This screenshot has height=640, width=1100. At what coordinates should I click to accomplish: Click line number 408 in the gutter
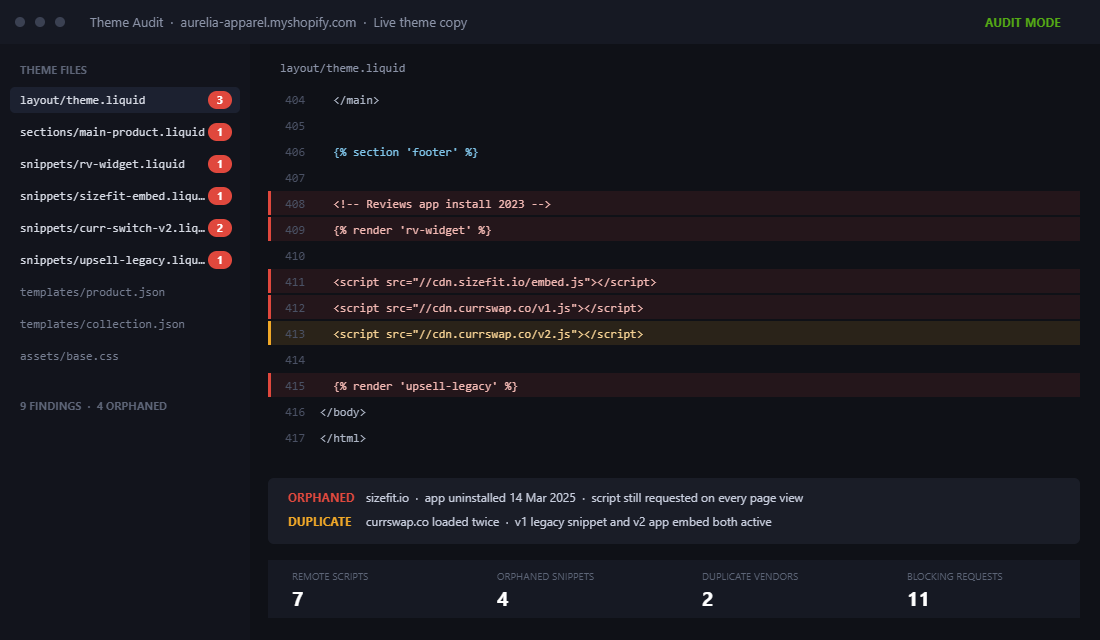pos(295,204)
